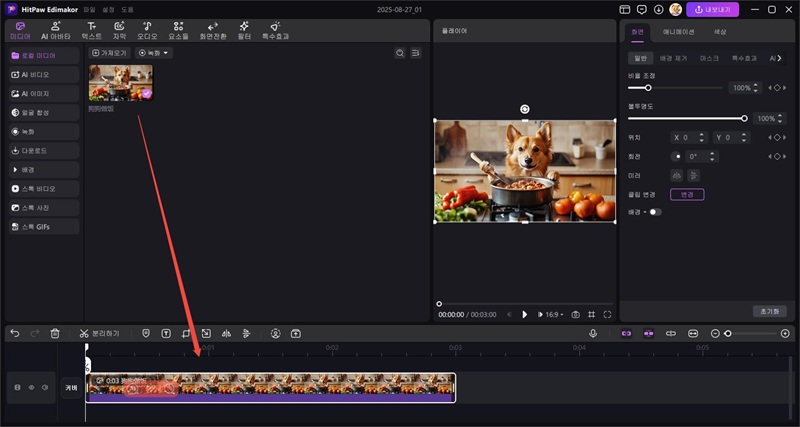Click the add text T icon in timeline toolbar
The image size is (800, 427).
click(x=166, y=334)
